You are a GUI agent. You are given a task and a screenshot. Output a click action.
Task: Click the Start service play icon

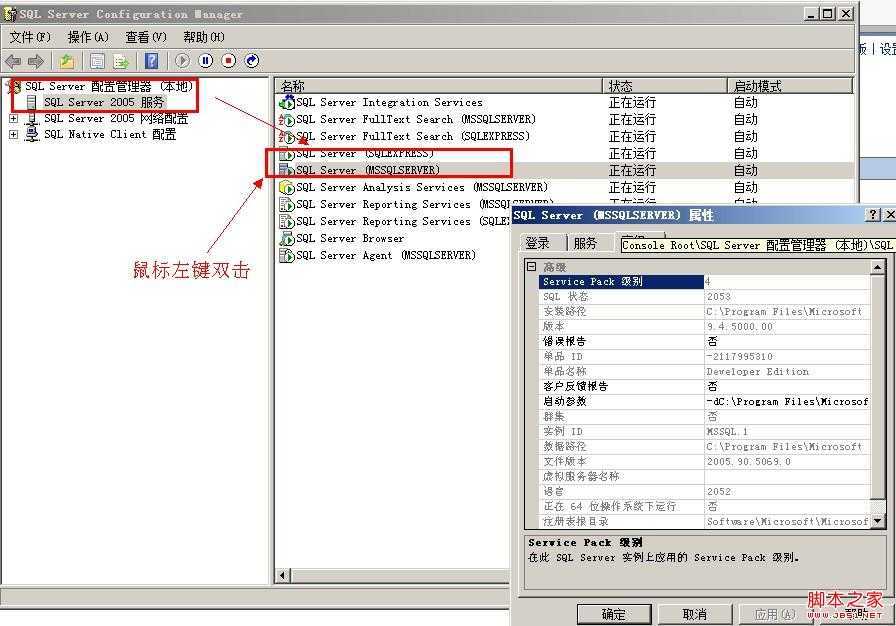(x=182, y=61)
